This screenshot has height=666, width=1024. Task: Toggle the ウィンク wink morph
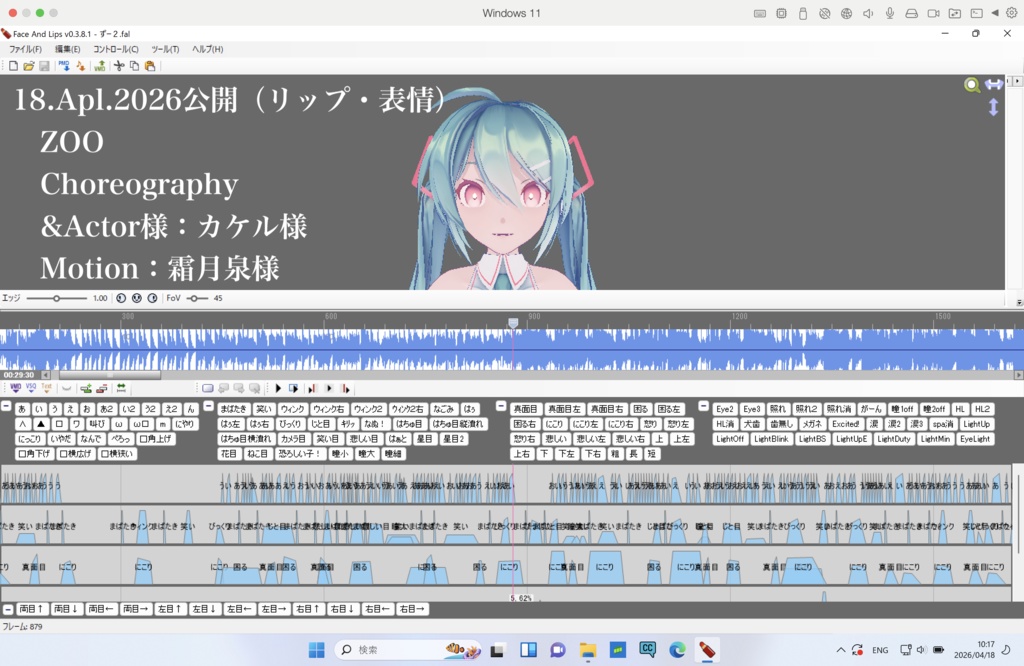pyautogui.click(x=292, y=409)
